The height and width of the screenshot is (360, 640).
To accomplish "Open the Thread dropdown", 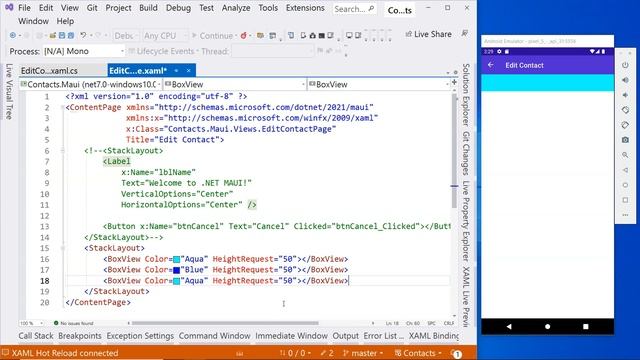I will [x=273, y=51].
